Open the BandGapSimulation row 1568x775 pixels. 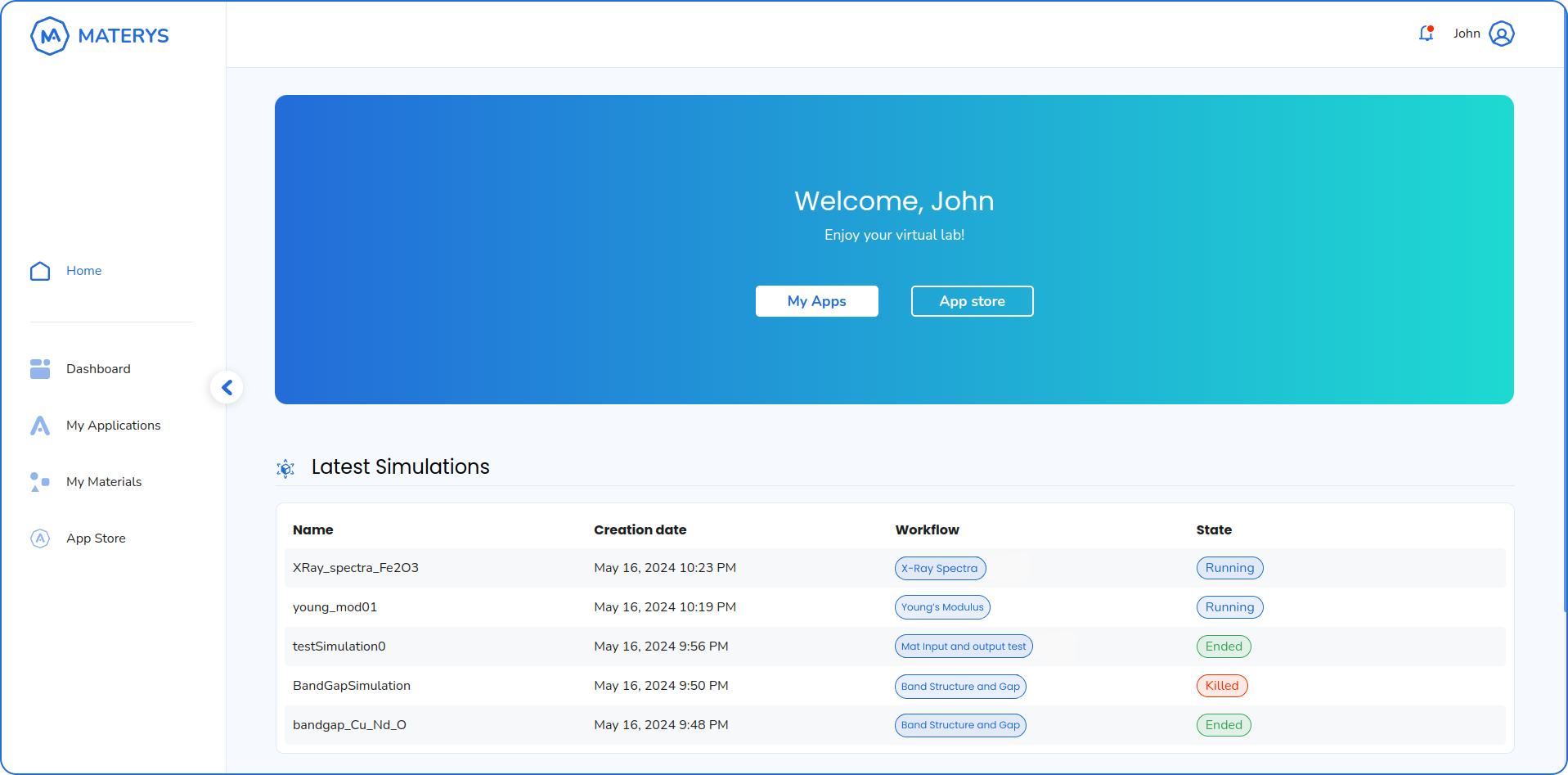click(352, 686)
